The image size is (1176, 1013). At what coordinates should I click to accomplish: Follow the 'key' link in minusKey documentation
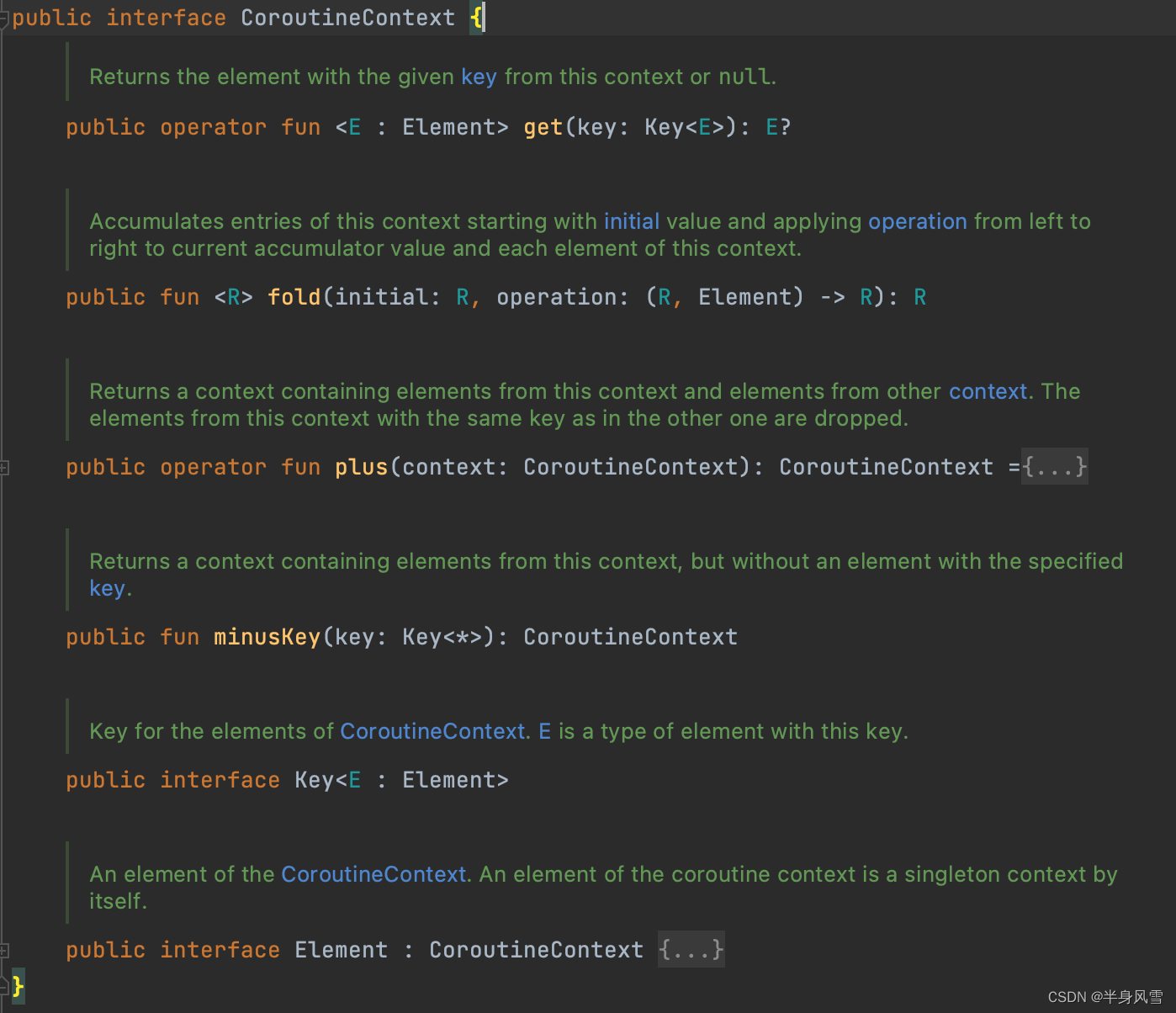click(107, 588)
